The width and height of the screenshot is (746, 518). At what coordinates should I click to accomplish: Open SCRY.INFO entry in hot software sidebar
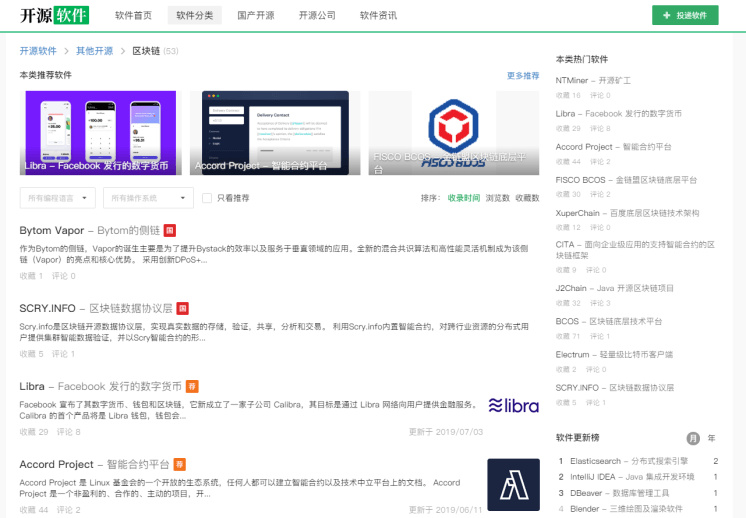pos(615,388)
